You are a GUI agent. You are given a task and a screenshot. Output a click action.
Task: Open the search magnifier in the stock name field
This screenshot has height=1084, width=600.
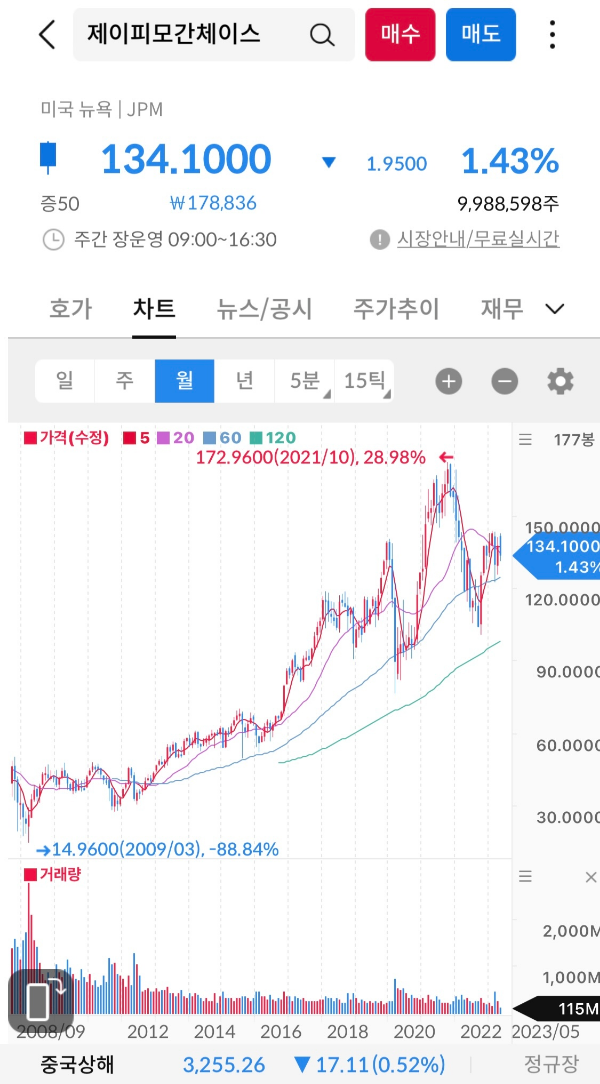pos(322,34)
